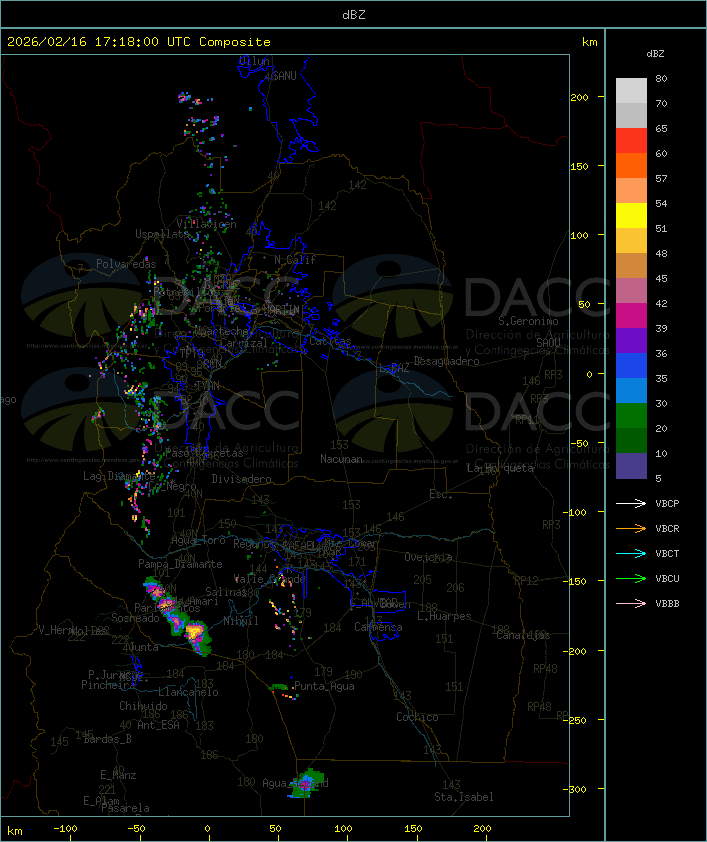This screenshot has width=707, height=842.
Task: Click the 'Carmensa' map label
Action: [378, 627]
